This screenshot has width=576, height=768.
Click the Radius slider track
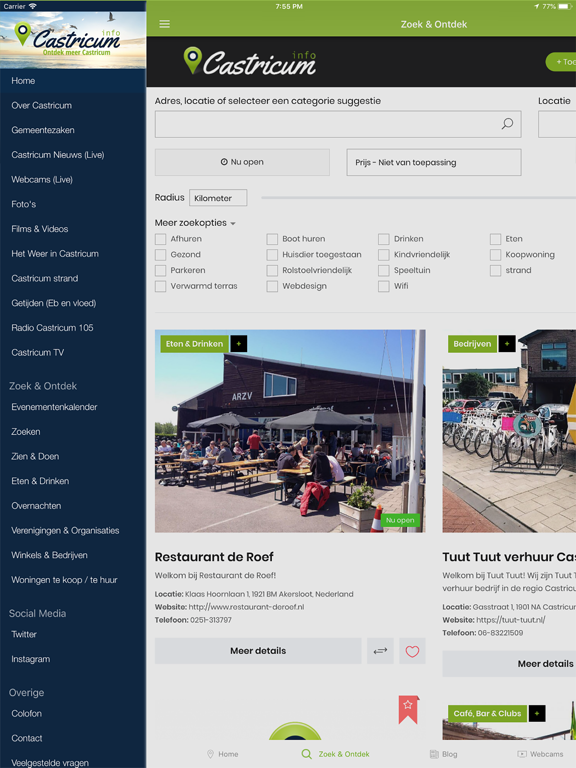419,198
